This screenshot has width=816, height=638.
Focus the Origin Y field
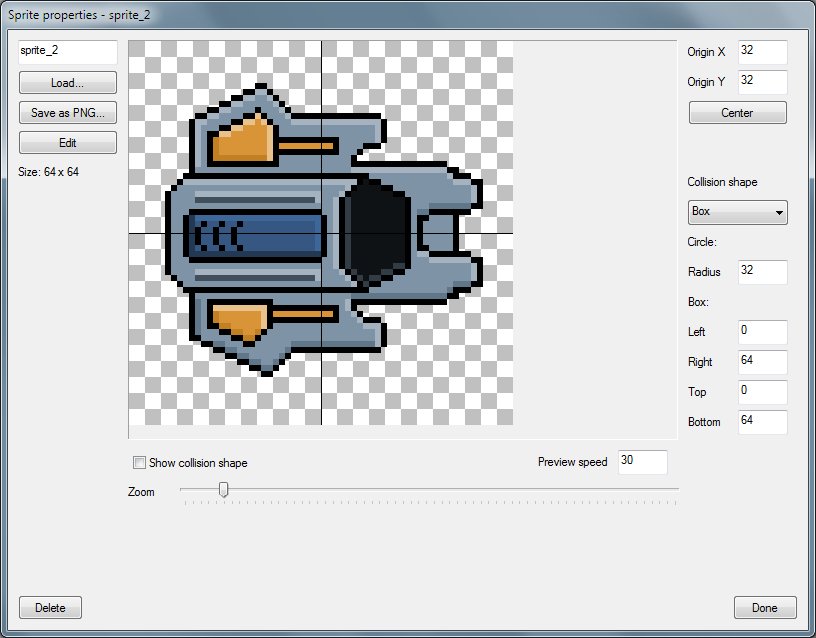tap(762, 82)
